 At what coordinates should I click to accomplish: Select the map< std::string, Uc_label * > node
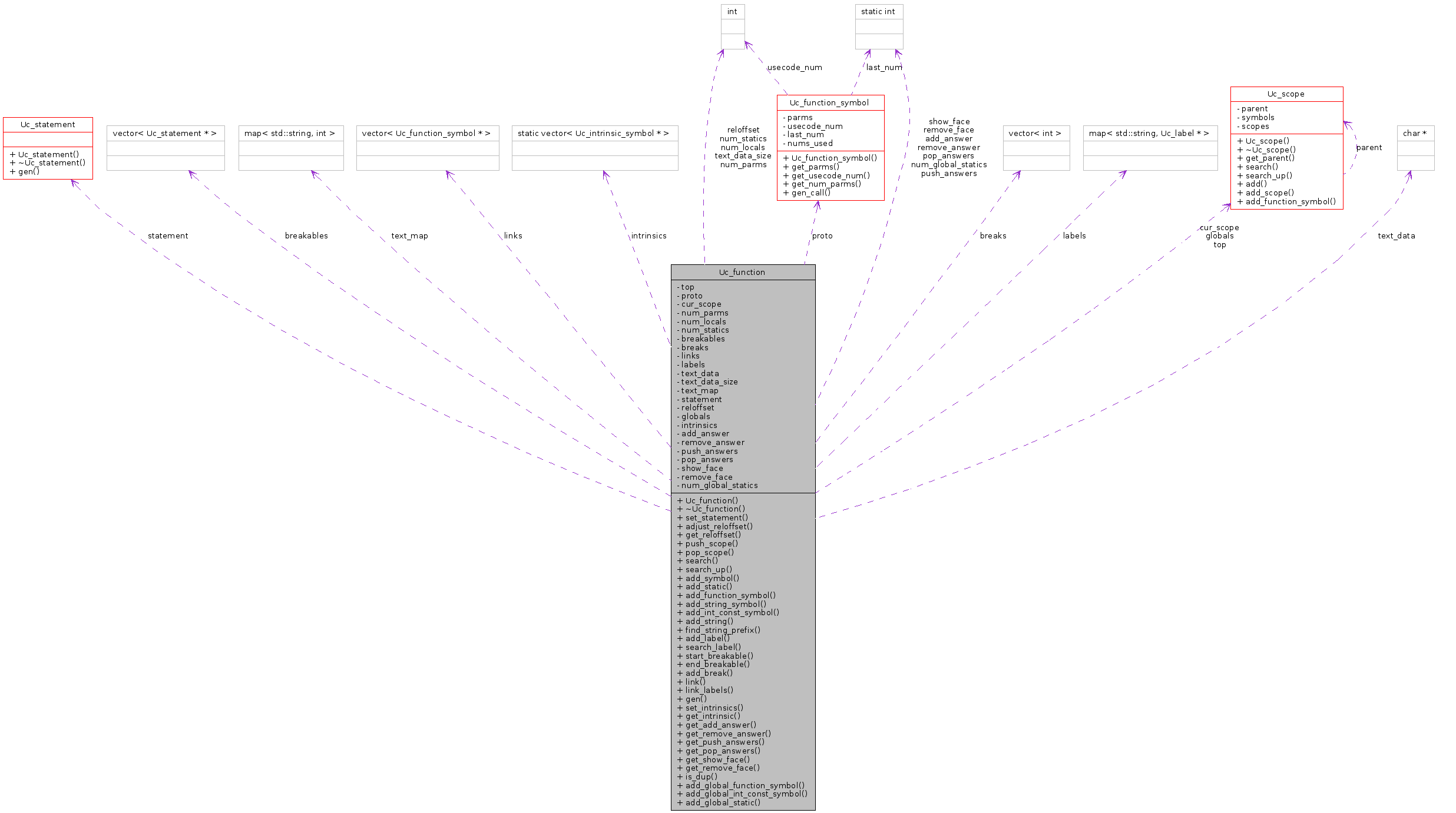1149,133
